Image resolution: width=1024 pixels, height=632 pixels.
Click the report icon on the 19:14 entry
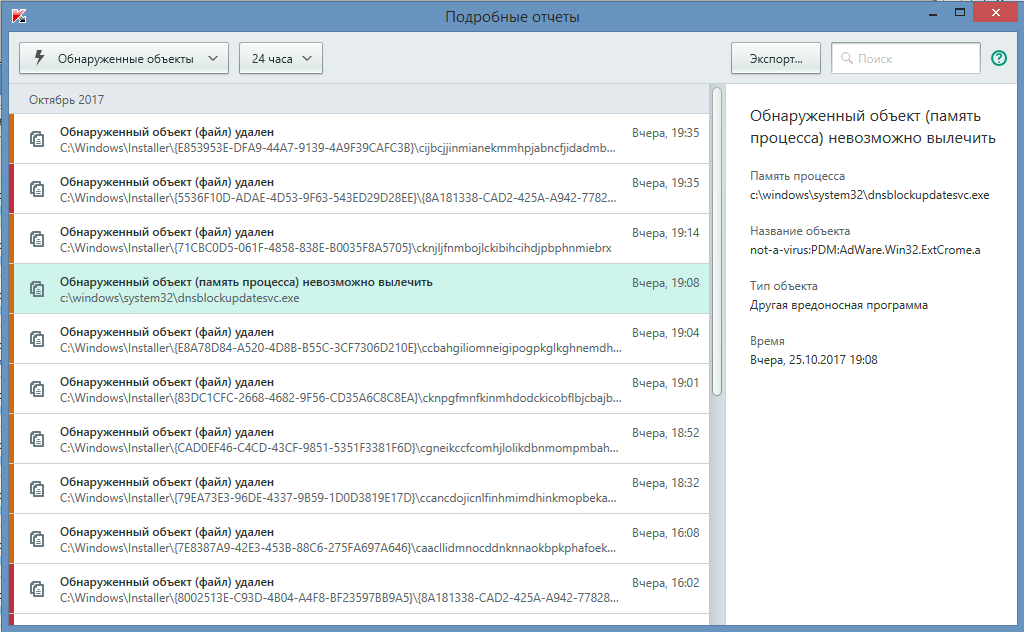37,239
